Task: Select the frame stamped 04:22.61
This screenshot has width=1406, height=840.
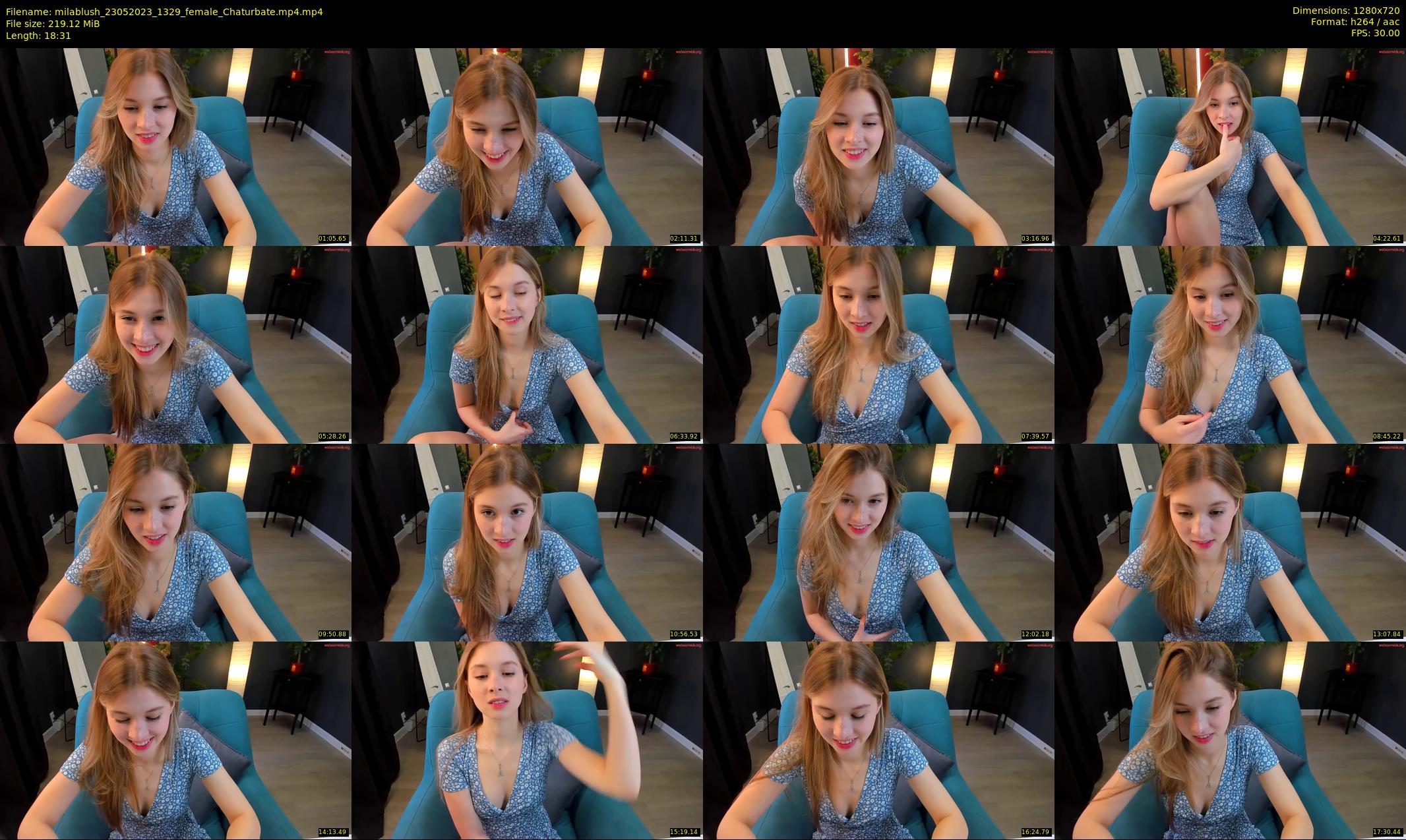Action: click(1230, 146)
